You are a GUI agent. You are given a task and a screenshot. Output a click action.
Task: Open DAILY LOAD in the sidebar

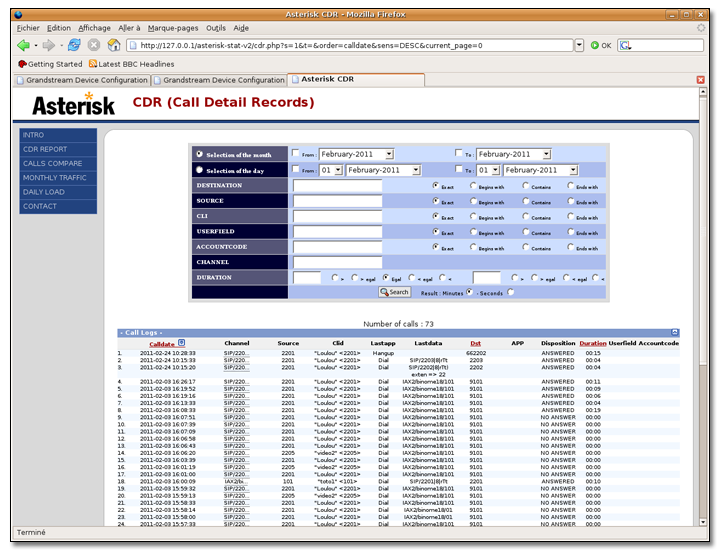58,192
